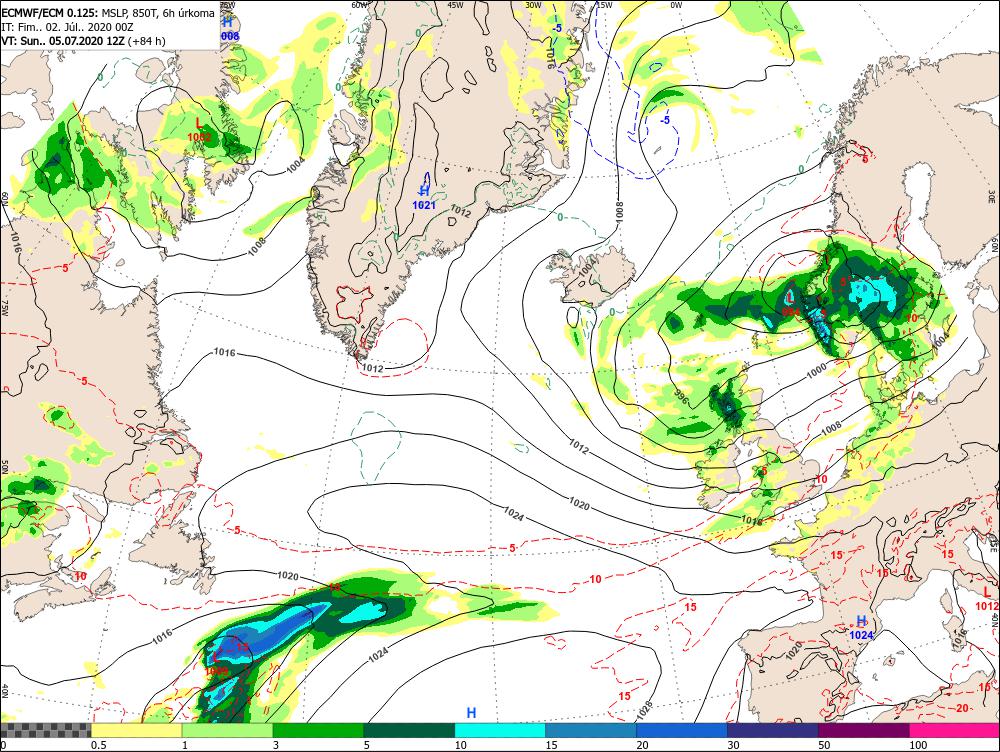The width and height of the screenshot is (1000, 752).
Task: Click the "0.5" legend scale value
Action: click(98, 745)
